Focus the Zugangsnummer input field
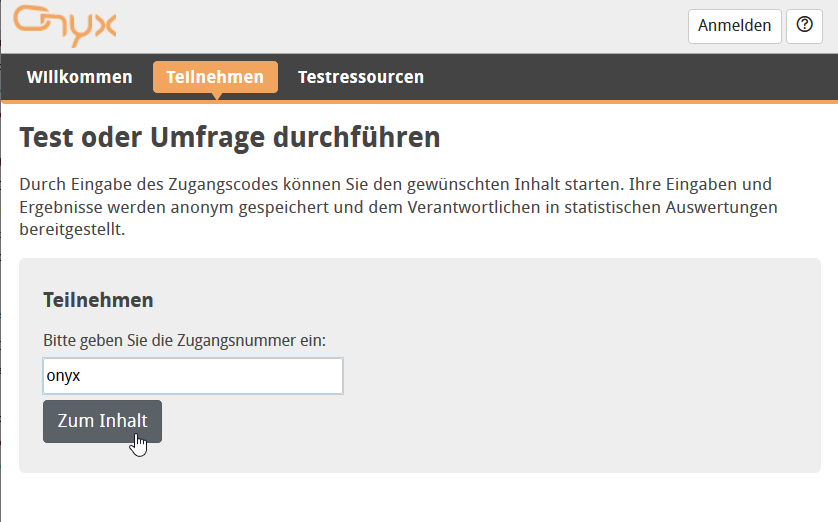The height and width of the screenshot is (522, 838). tap(192, 376)
